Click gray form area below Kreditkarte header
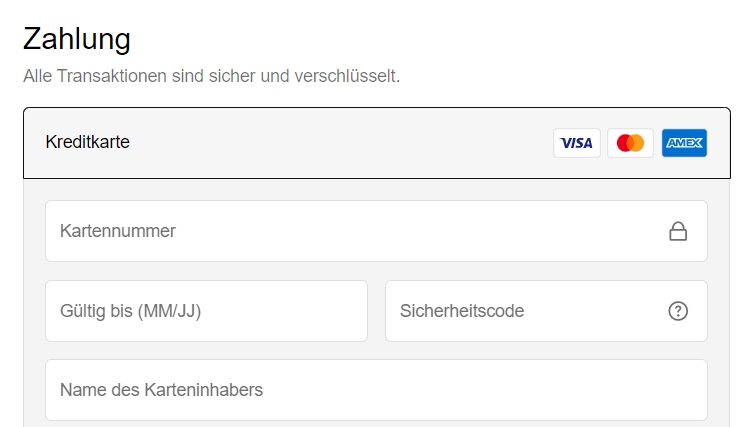Viewport: 739px width, 427px height. pyautogui.click(x=376, y=190)
